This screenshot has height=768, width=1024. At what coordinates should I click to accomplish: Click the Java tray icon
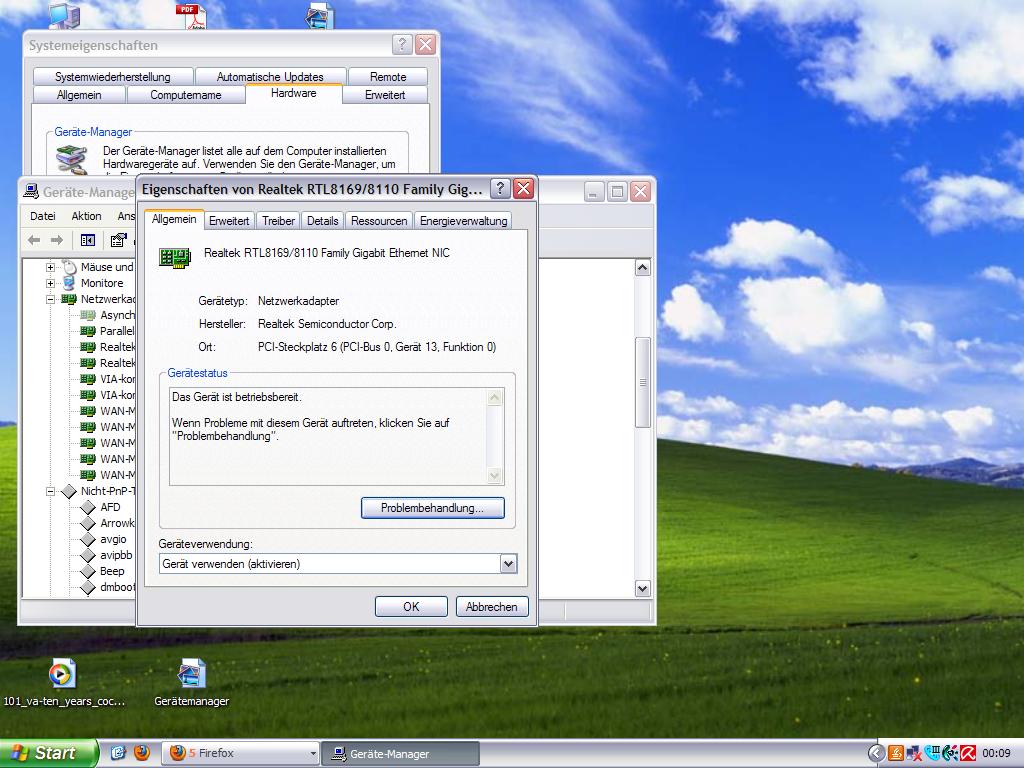click(x=895, y=753)
